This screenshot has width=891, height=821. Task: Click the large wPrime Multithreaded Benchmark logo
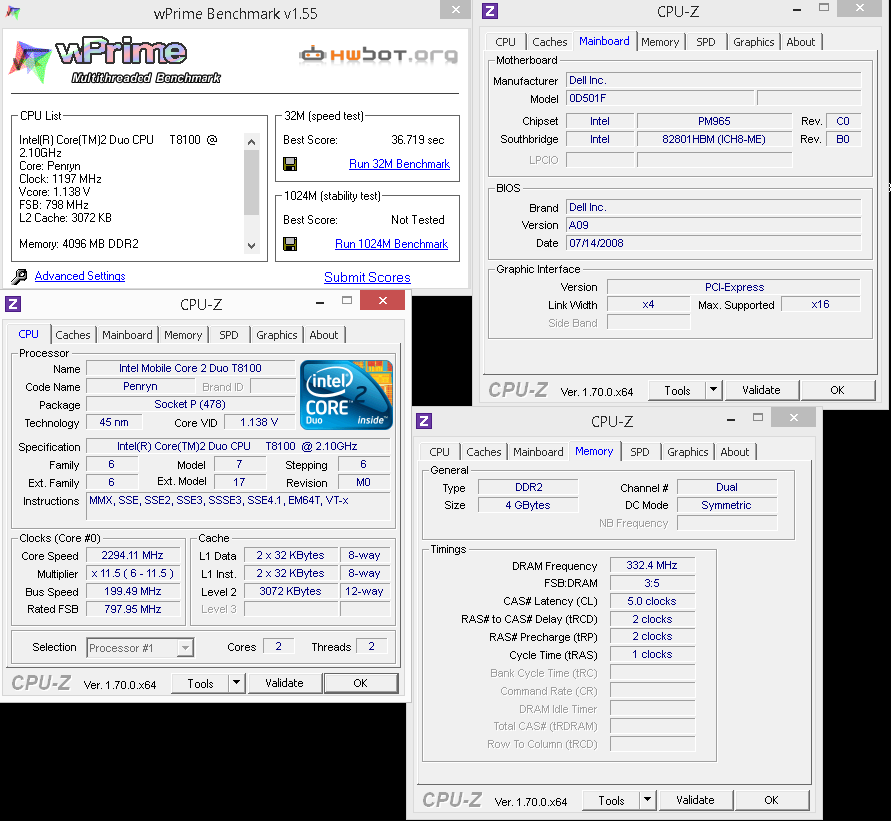[116, 62]
